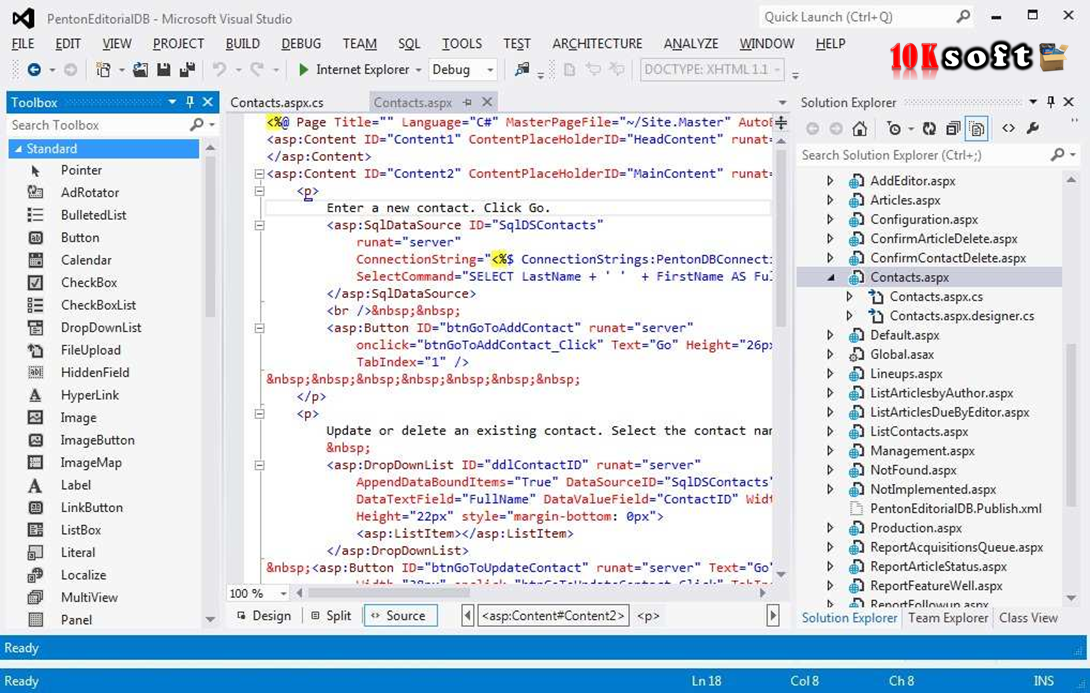The height and width of the screenshot is (693, 1090).
Task: Click the Find in Files toolbar icon
Action: pos(521,69)
